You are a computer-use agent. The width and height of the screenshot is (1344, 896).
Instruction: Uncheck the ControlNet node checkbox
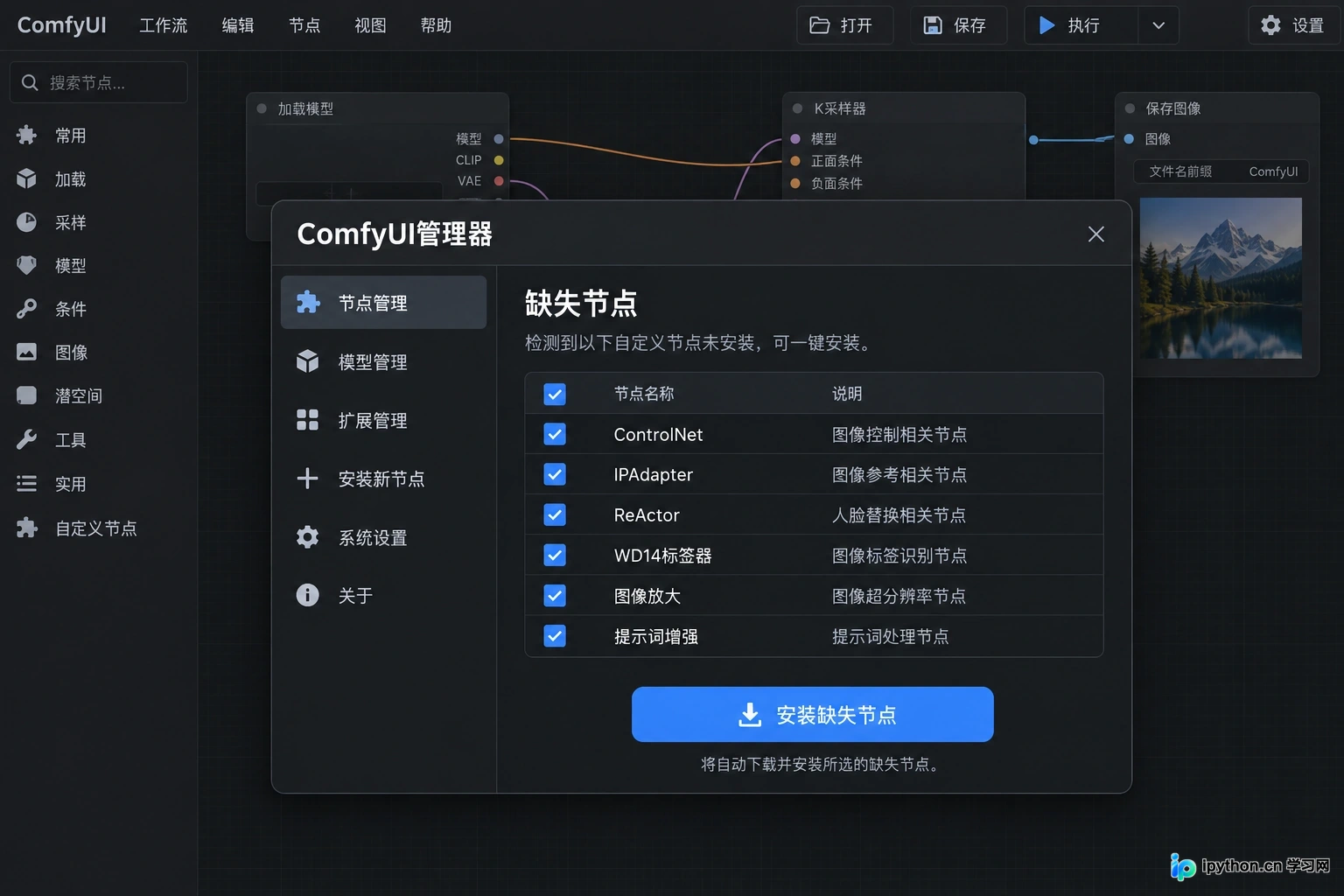click(x=555, y=434)
